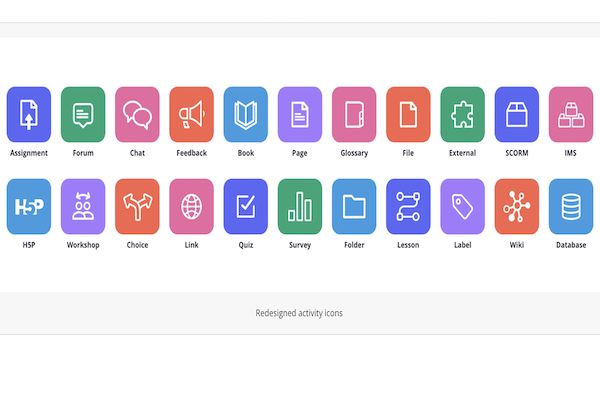Click the Link globe icon
600x400 pixels.
click(192, 206)
